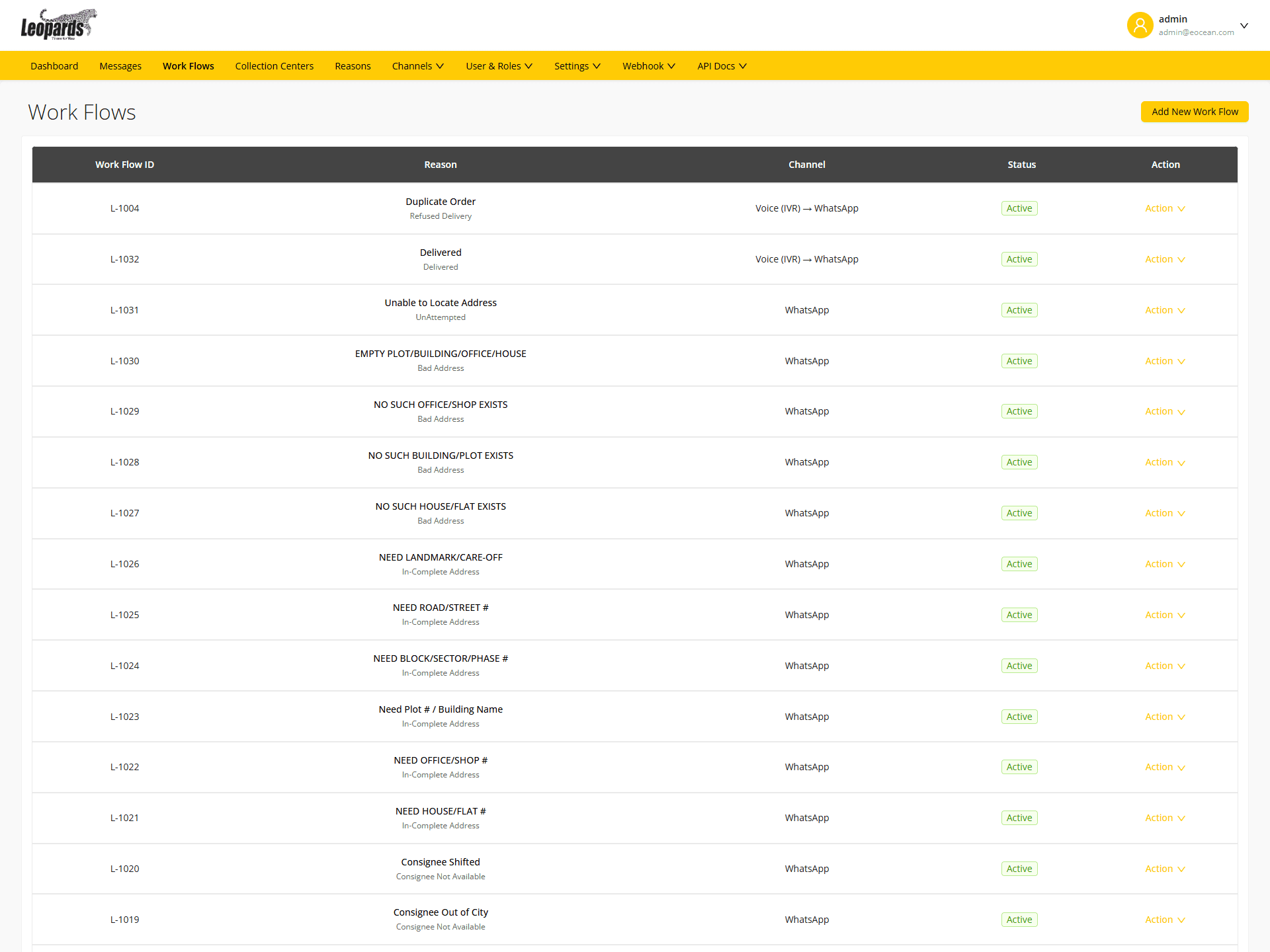This screenshot has width=1270, height=952.
Task: Toggle the Active badge for Consignee Shifted workflow
Action: [1019, 868]
